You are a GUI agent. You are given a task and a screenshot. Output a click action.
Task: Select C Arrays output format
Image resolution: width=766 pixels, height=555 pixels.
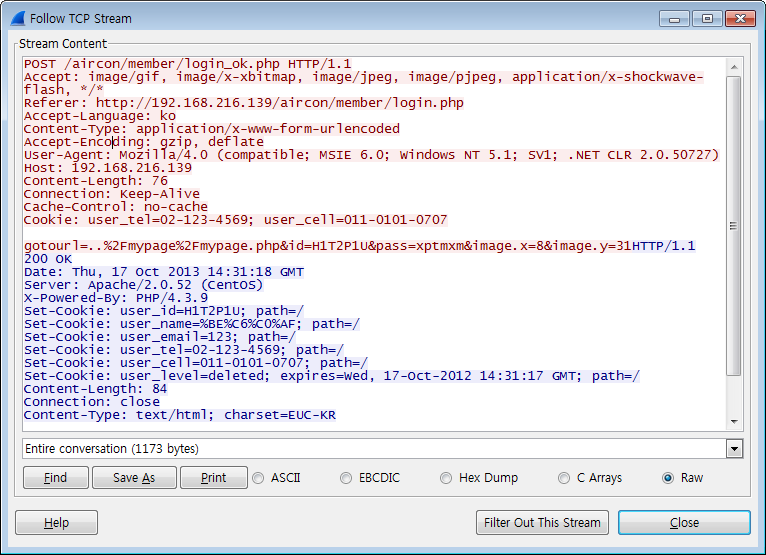[564, 478]
